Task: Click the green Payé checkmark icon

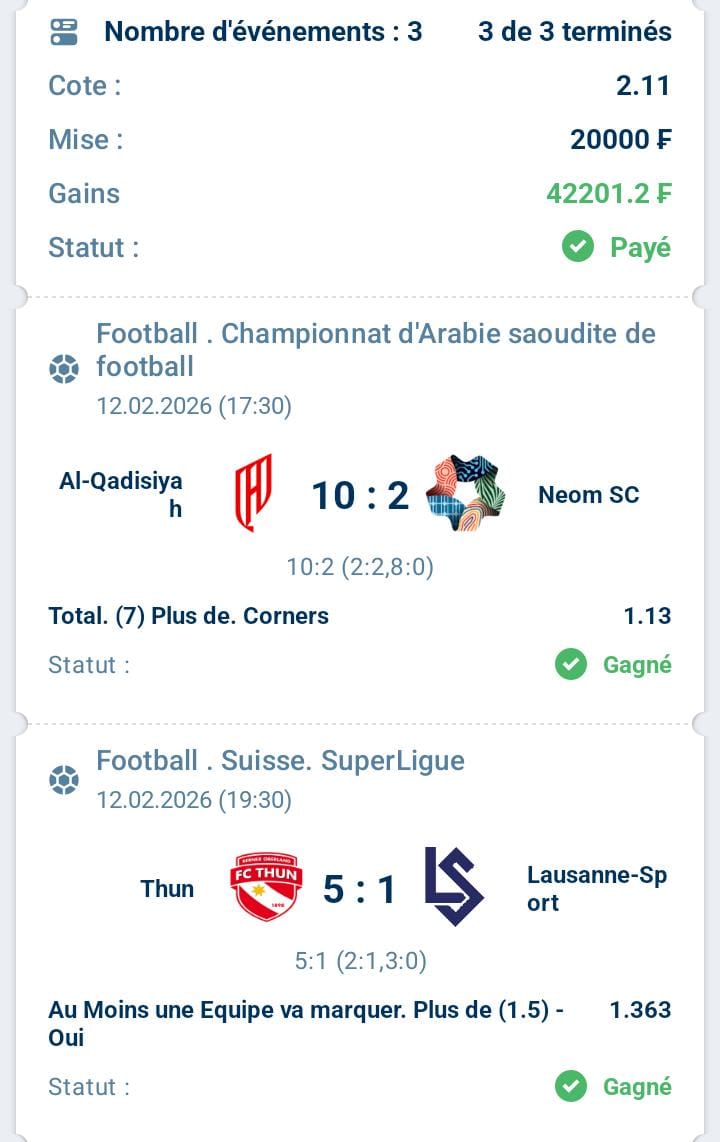Action: [x=578, y=247]
